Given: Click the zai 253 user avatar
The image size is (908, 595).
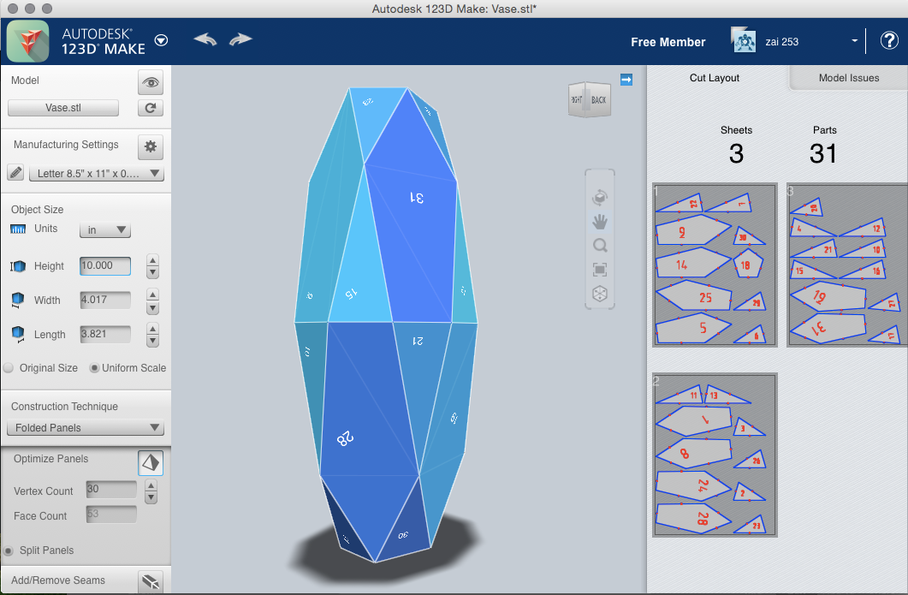Looking at the screenshot, I should point(744,41).
